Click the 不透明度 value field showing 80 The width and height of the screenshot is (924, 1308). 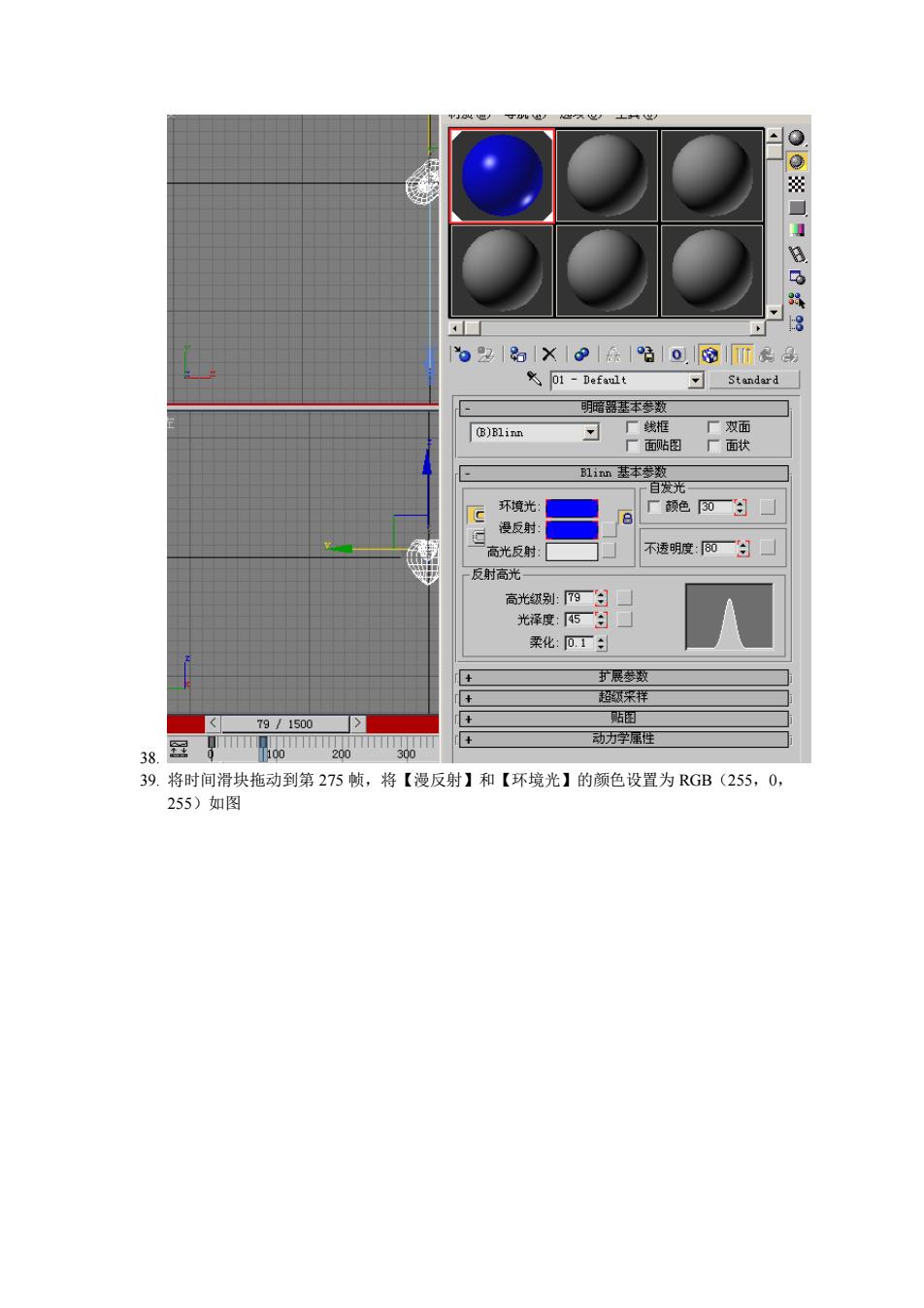click(719, 549)
